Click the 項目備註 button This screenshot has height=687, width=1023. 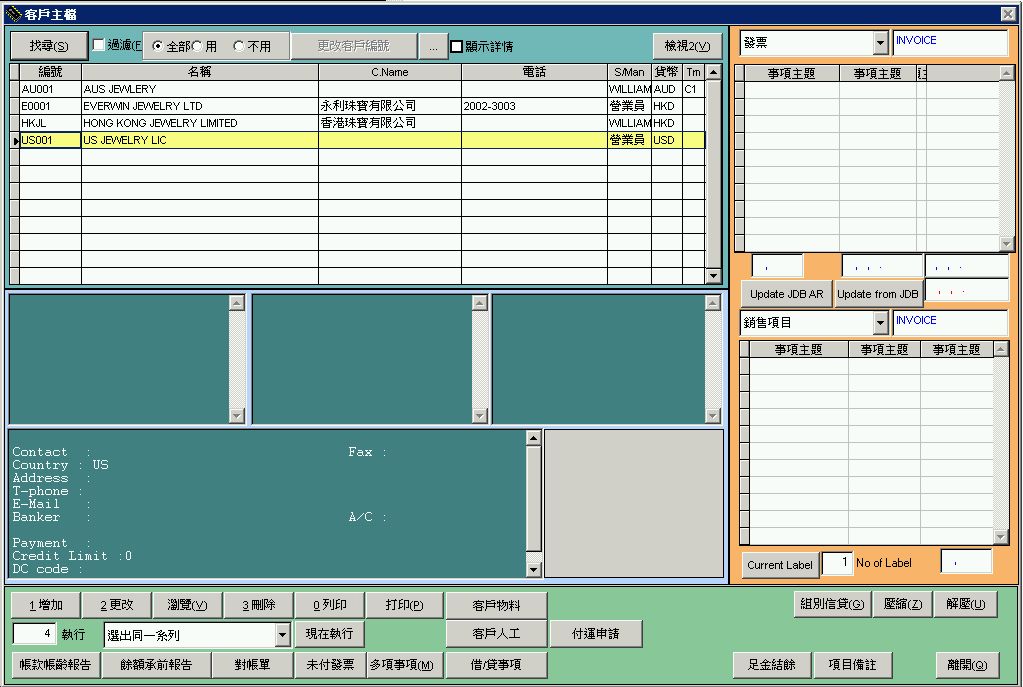852,665
